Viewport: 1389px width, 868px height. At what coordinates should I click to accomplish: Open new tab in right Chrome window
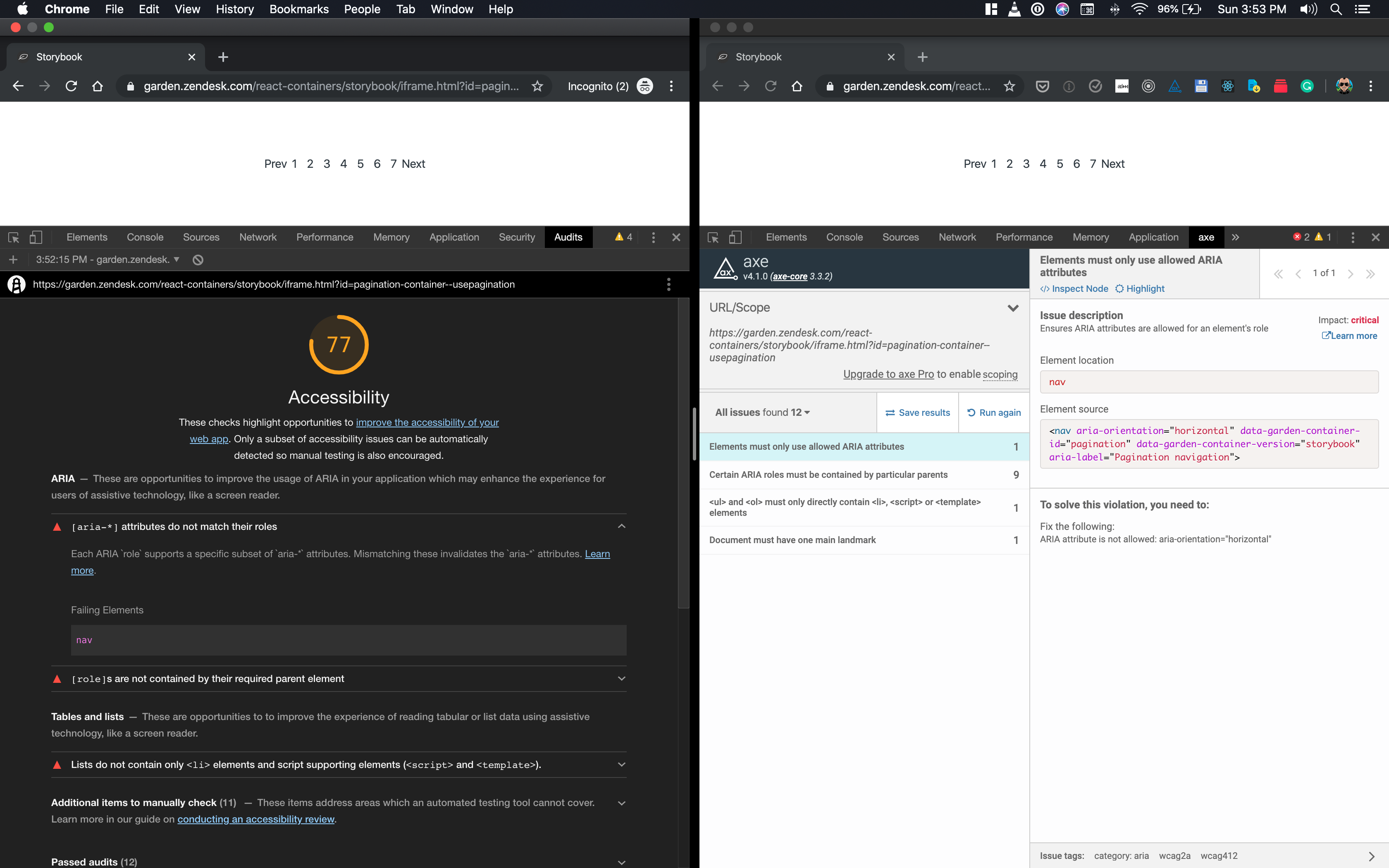[922, 57]
